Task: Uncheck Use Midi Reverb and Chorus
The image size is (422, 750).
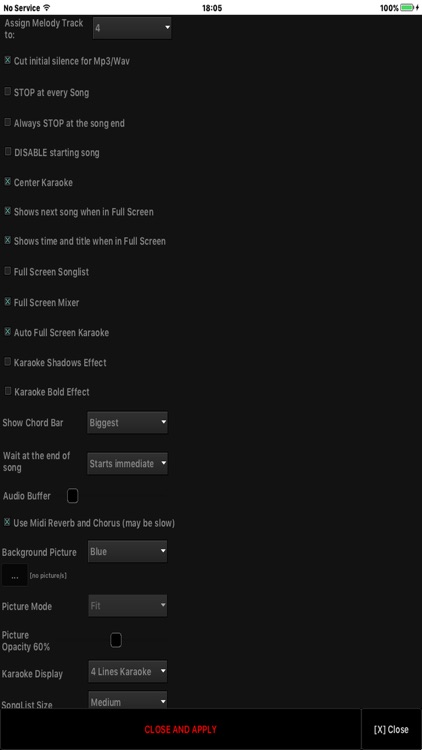Action: tap(8, 522)
